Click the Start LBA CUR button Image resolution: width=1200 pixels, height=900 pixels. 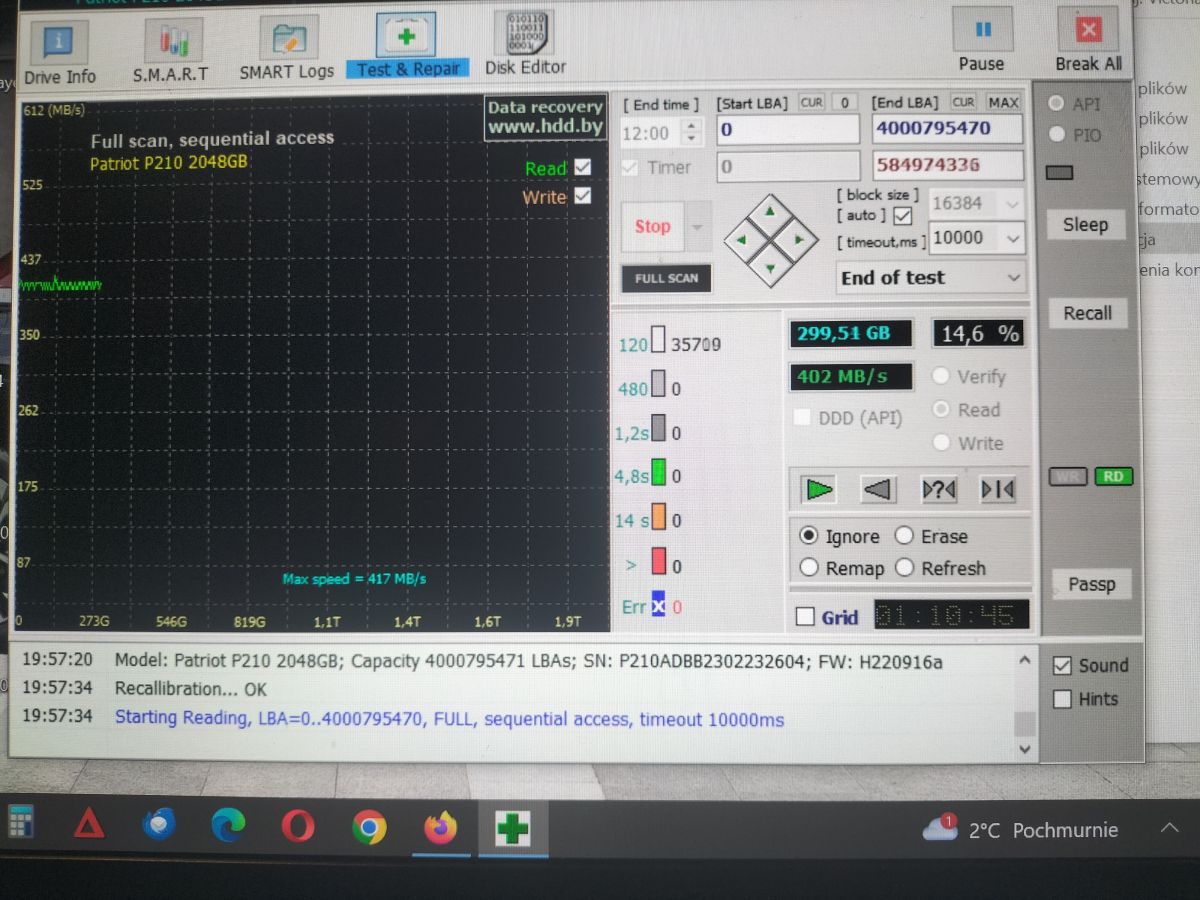pos(812,102)
